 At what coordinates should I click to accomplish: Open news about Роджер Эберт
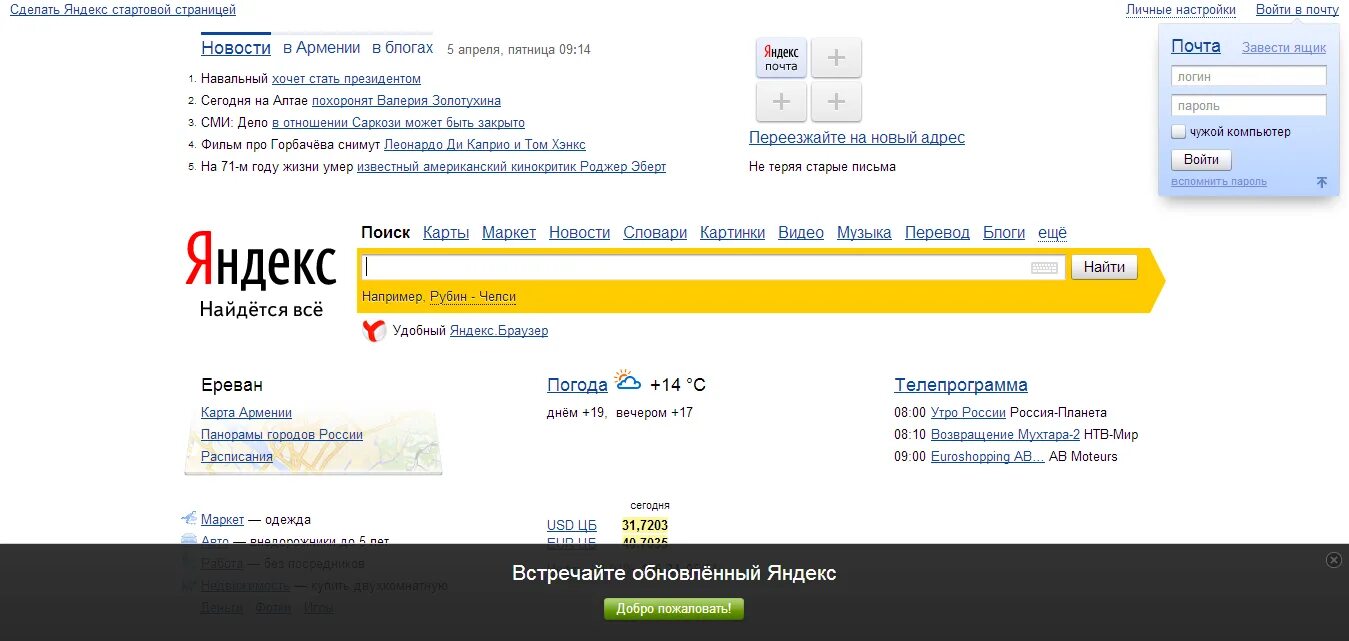[x=511, y=166]
